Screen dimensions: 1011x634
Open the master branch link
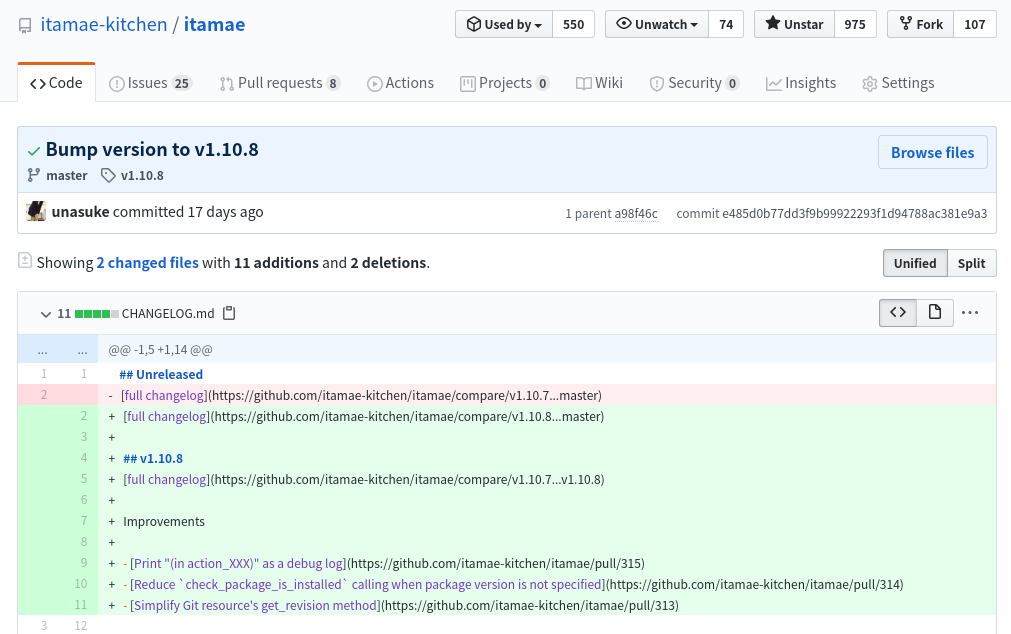66,175
